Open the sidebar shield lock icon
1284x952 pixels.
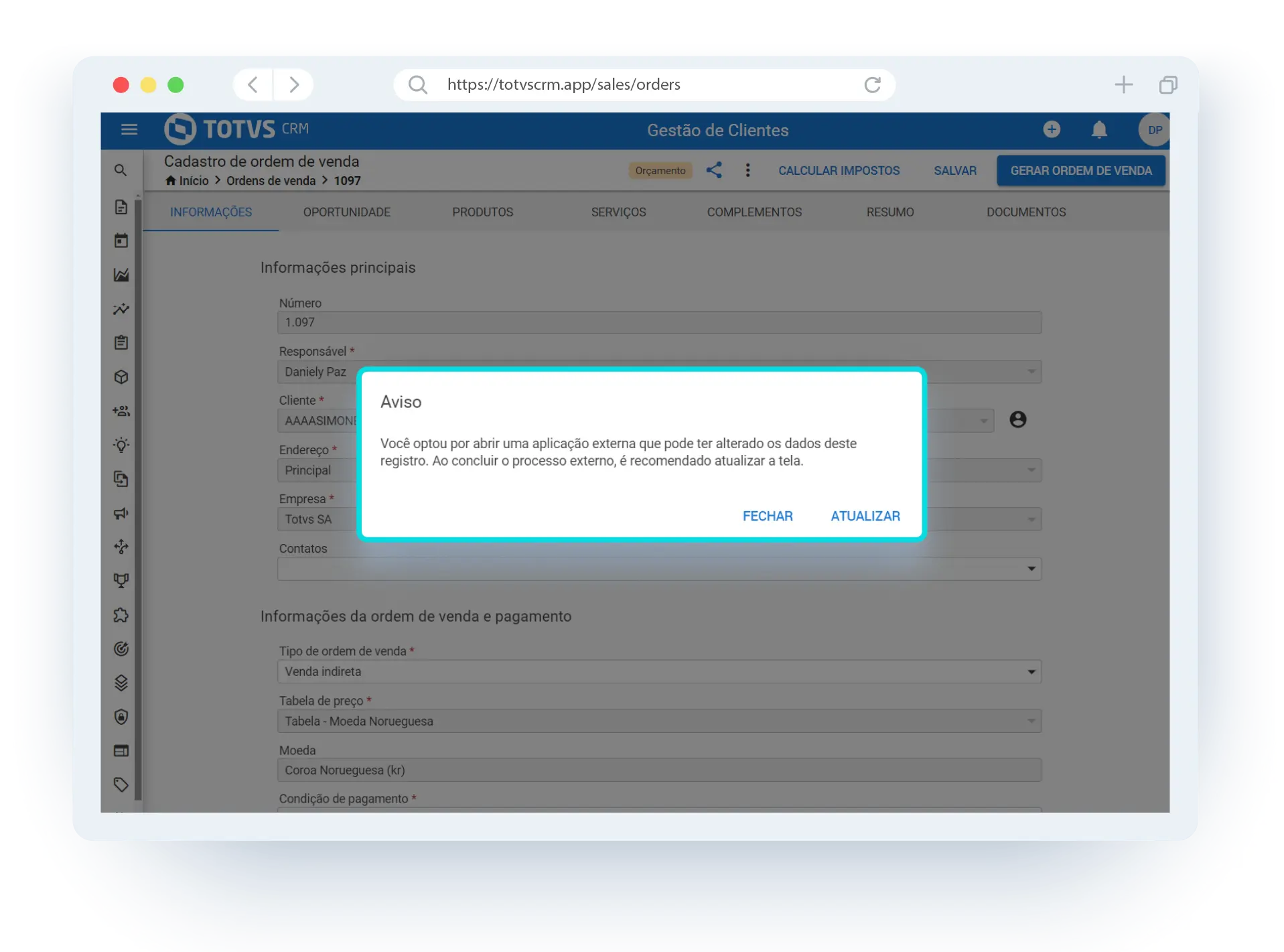(x=121, y=716)
